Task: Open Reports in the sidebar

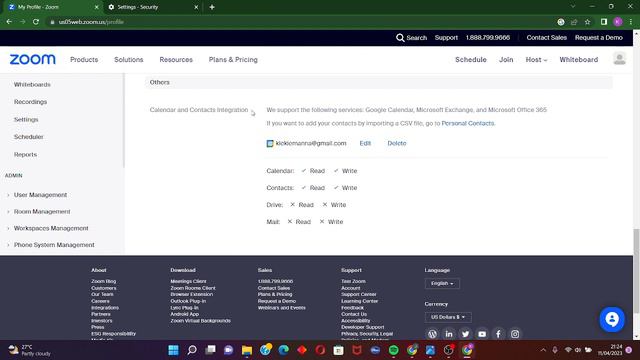Action: pyautogui.click(x=25, y=155)
